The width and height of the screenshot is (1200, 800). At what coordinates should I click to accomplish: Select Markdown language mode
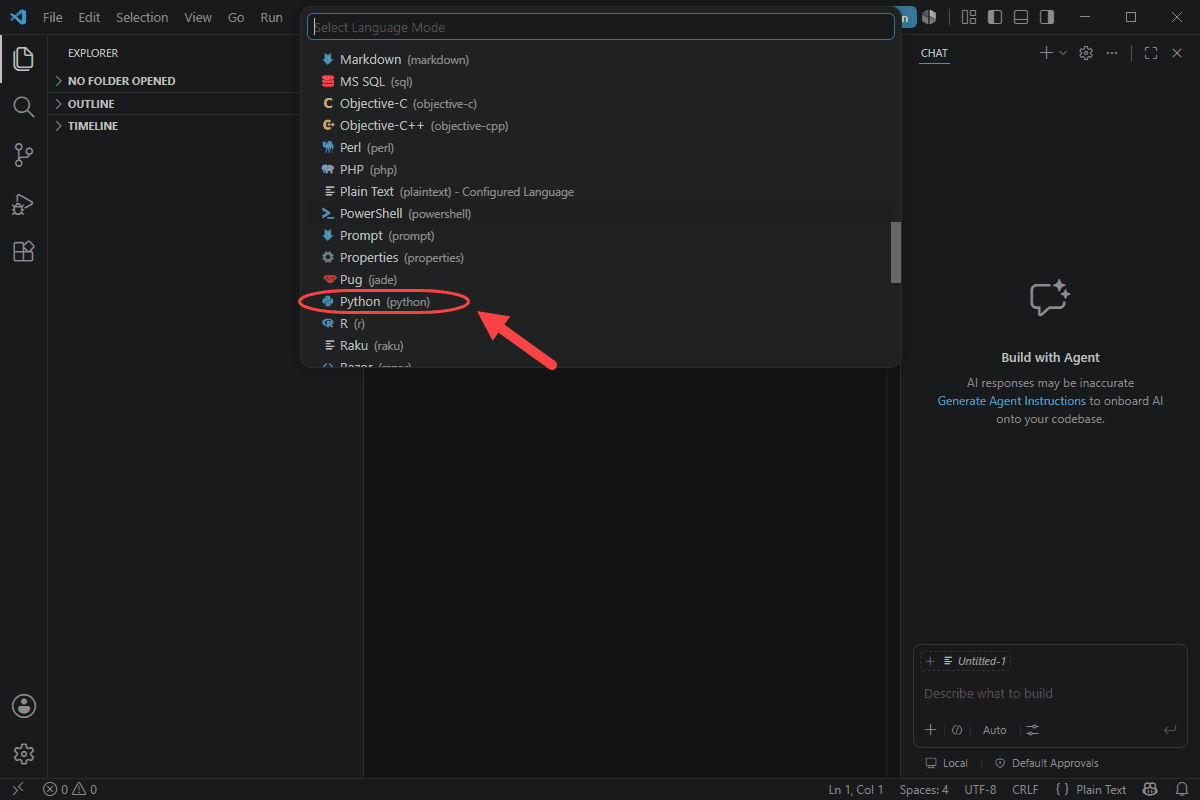pos(600,60)
